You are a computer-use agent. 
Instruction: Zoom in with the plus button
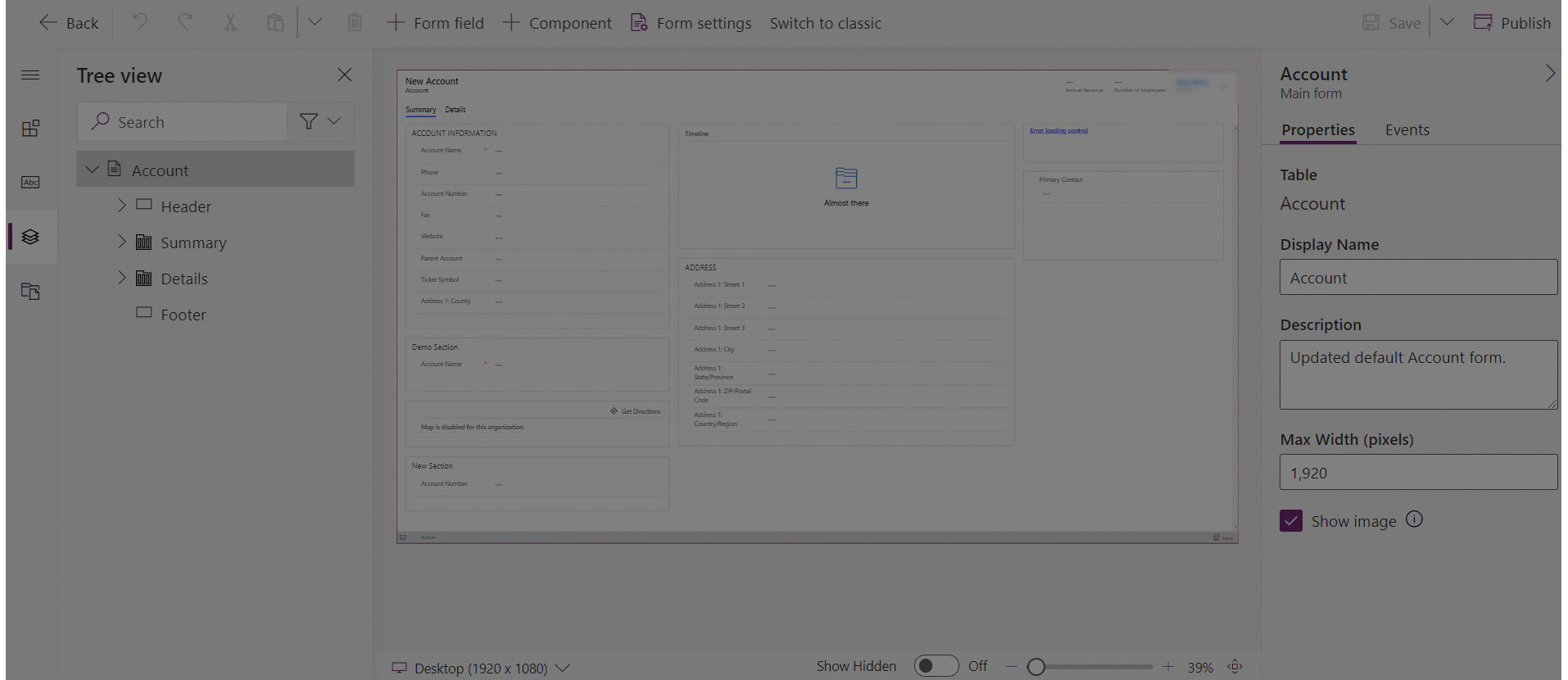point(1168,667)
